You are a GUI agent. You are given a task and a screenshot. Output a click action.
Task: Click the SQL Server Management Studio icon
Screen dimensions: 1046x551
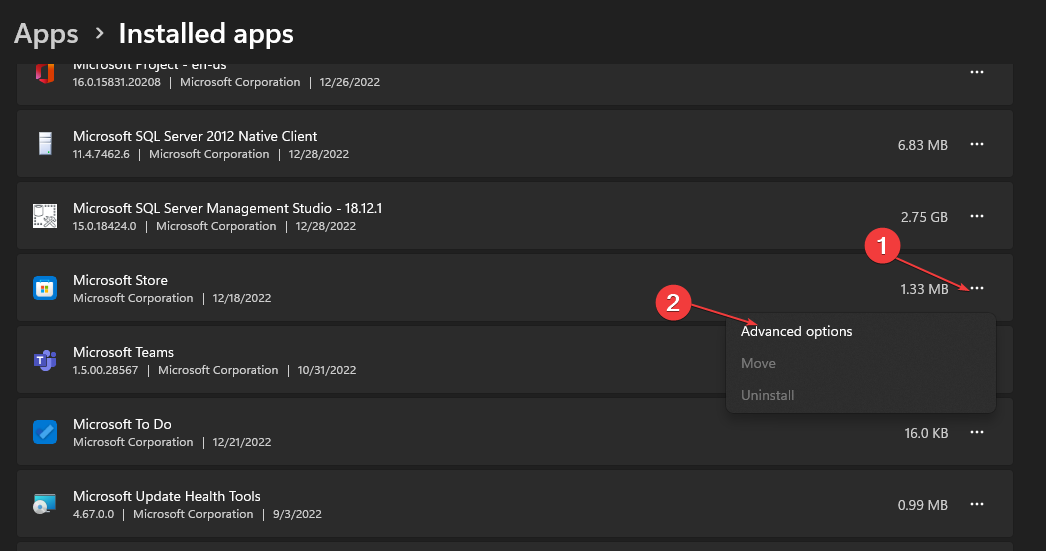(x=45, y=216)
